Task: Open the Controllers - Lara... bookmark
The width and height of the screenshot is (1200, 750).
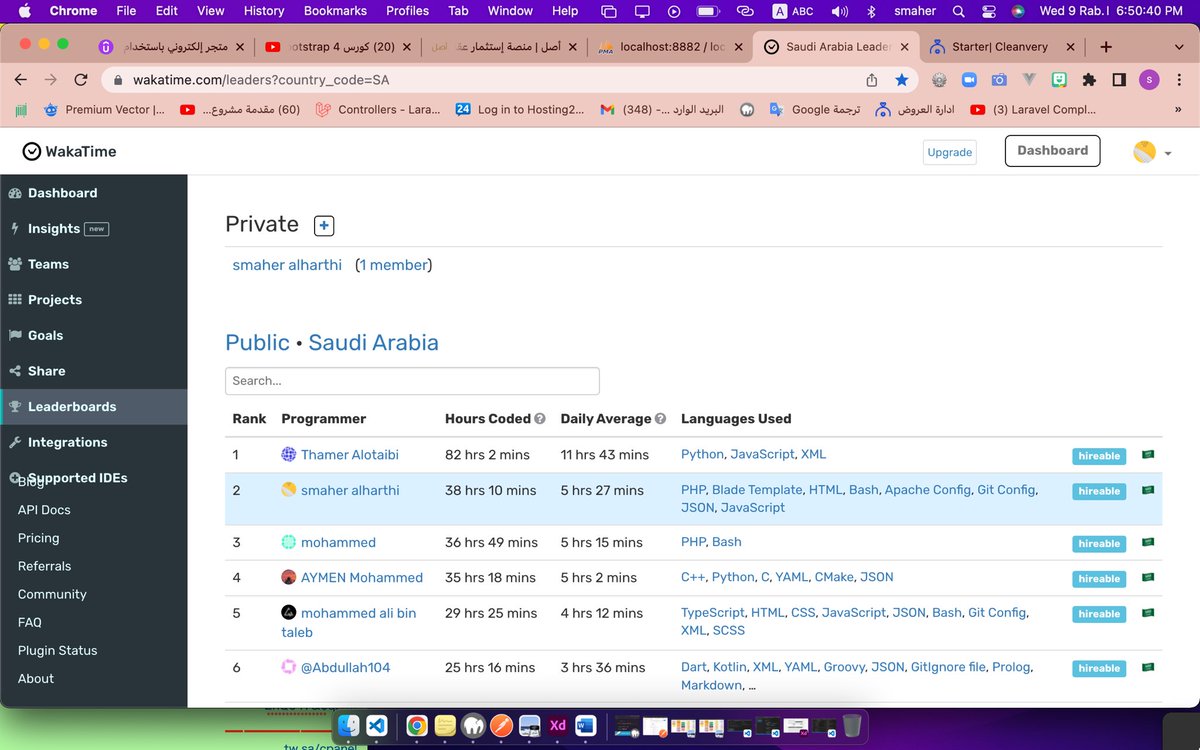Action: point(377,110)
